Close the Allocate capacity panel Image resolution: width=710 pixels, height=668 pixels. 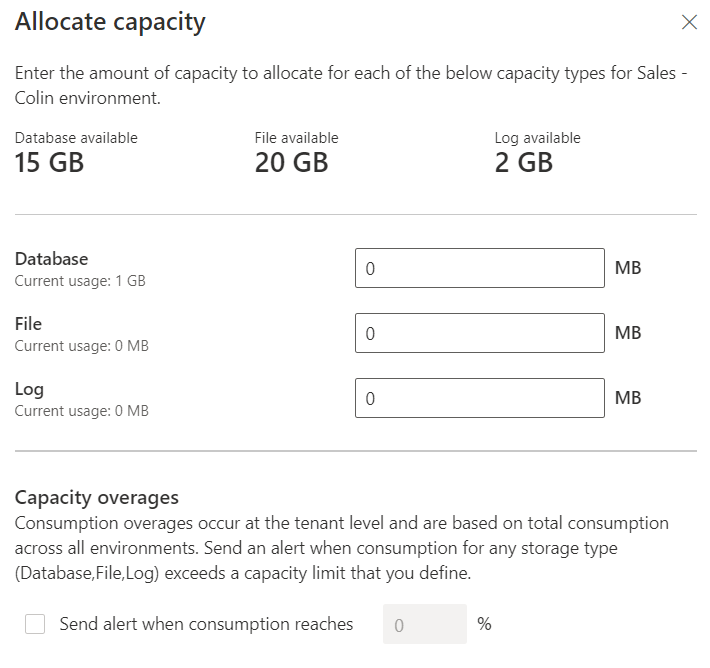pos(689,22)
